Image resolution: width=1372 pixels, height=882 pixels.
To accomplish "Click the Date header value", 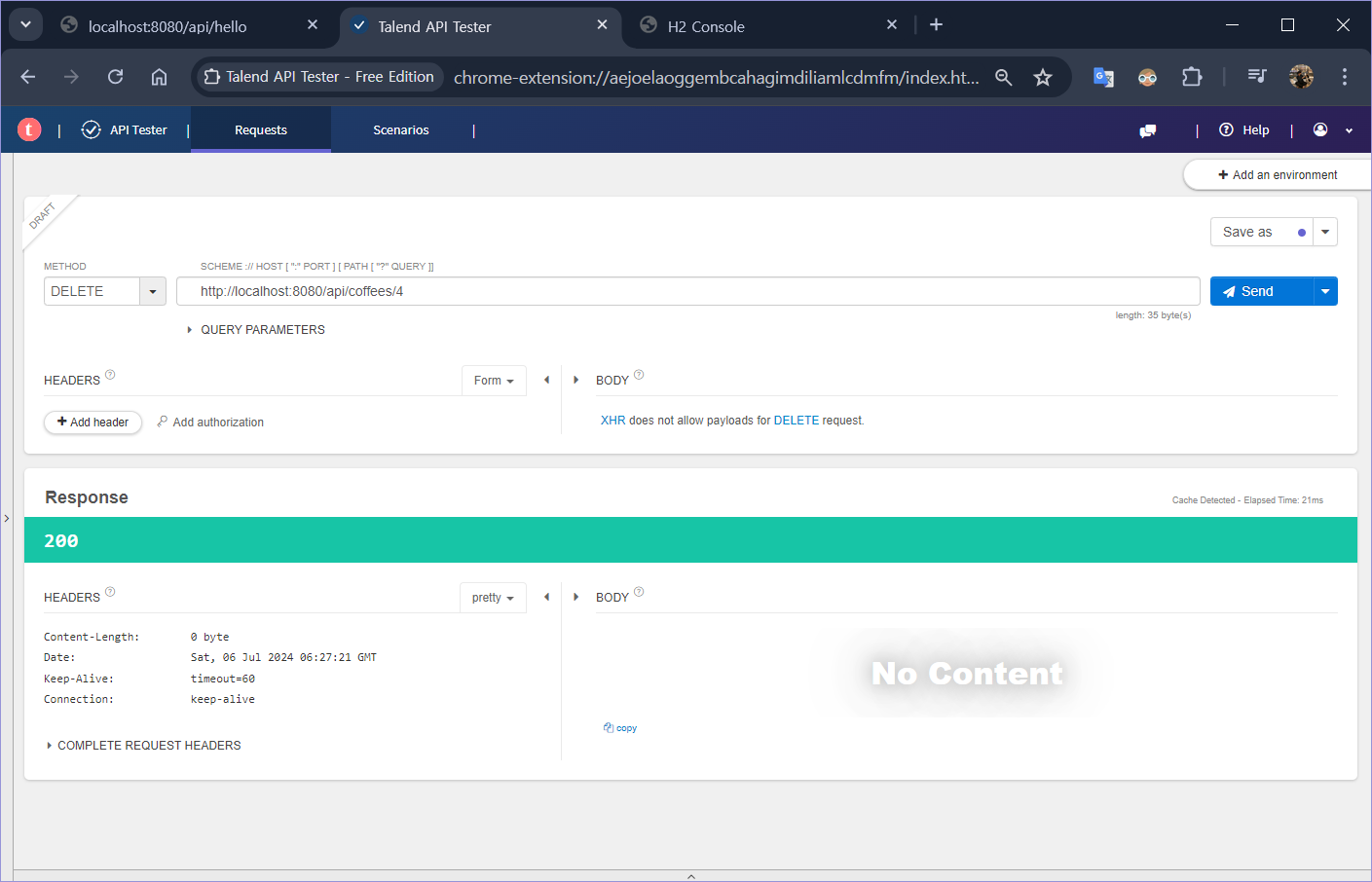I will pos(283,658).
